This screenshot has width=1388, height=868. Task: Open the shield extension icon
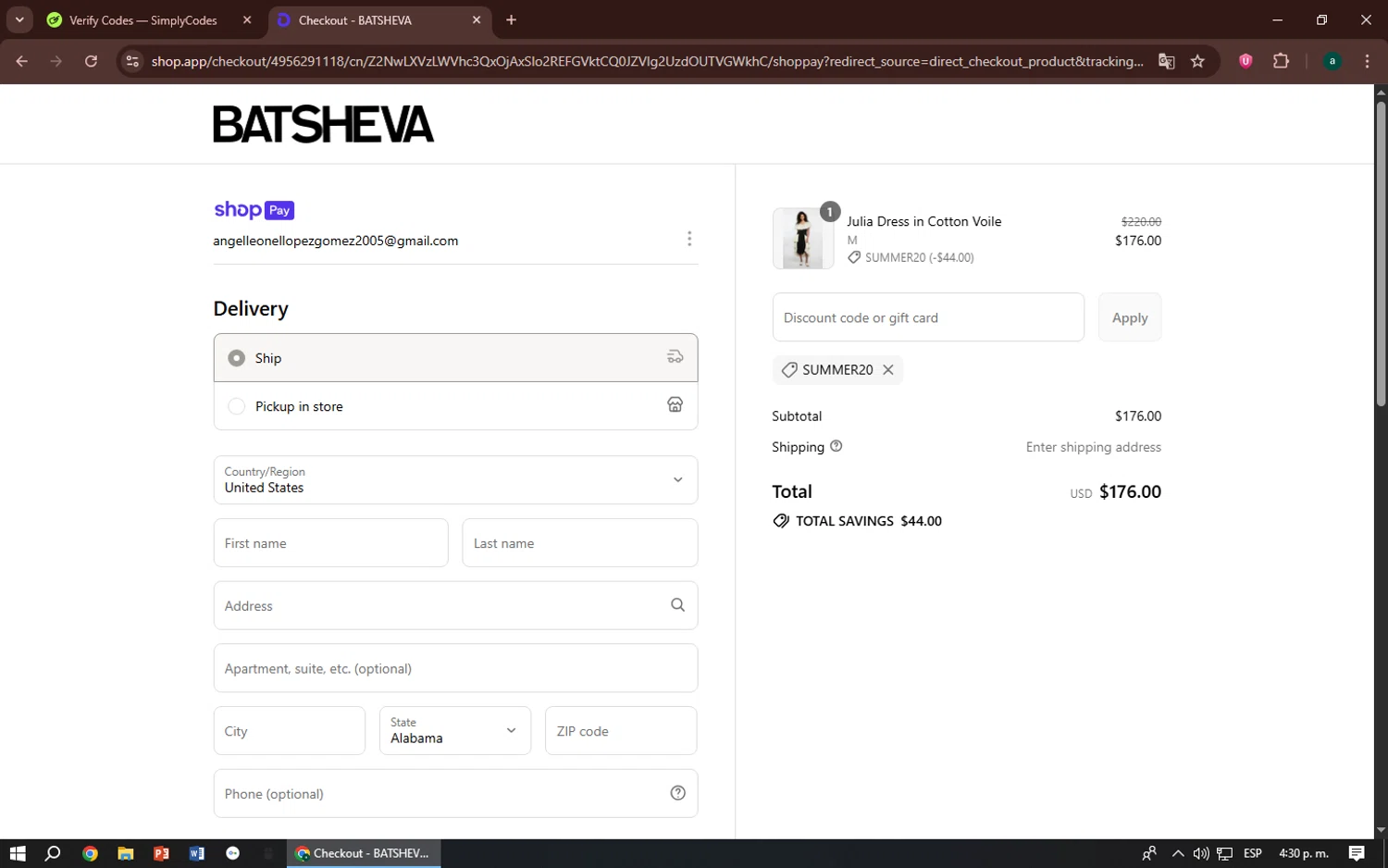(1245, 61)
